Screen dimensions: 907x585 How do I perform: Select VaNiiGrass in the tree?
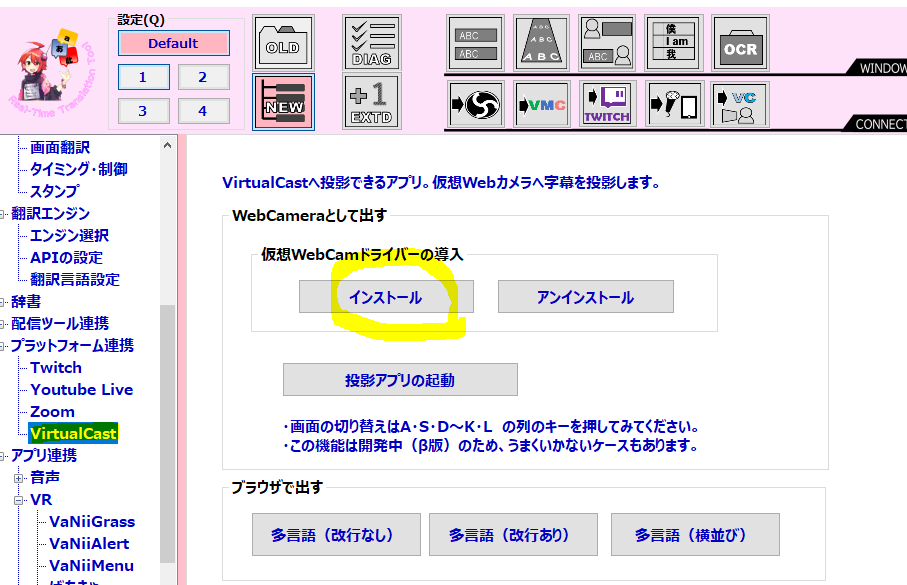tap(92, 521)
